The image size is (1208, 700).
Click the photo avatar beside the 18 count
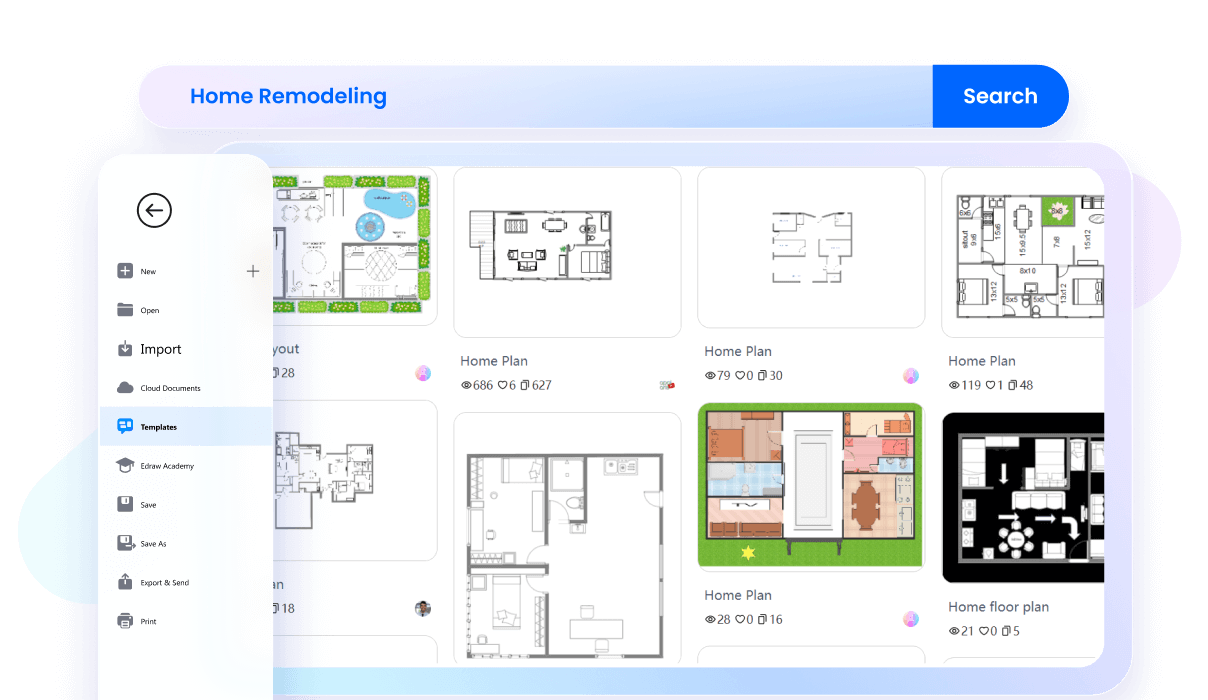423,608
